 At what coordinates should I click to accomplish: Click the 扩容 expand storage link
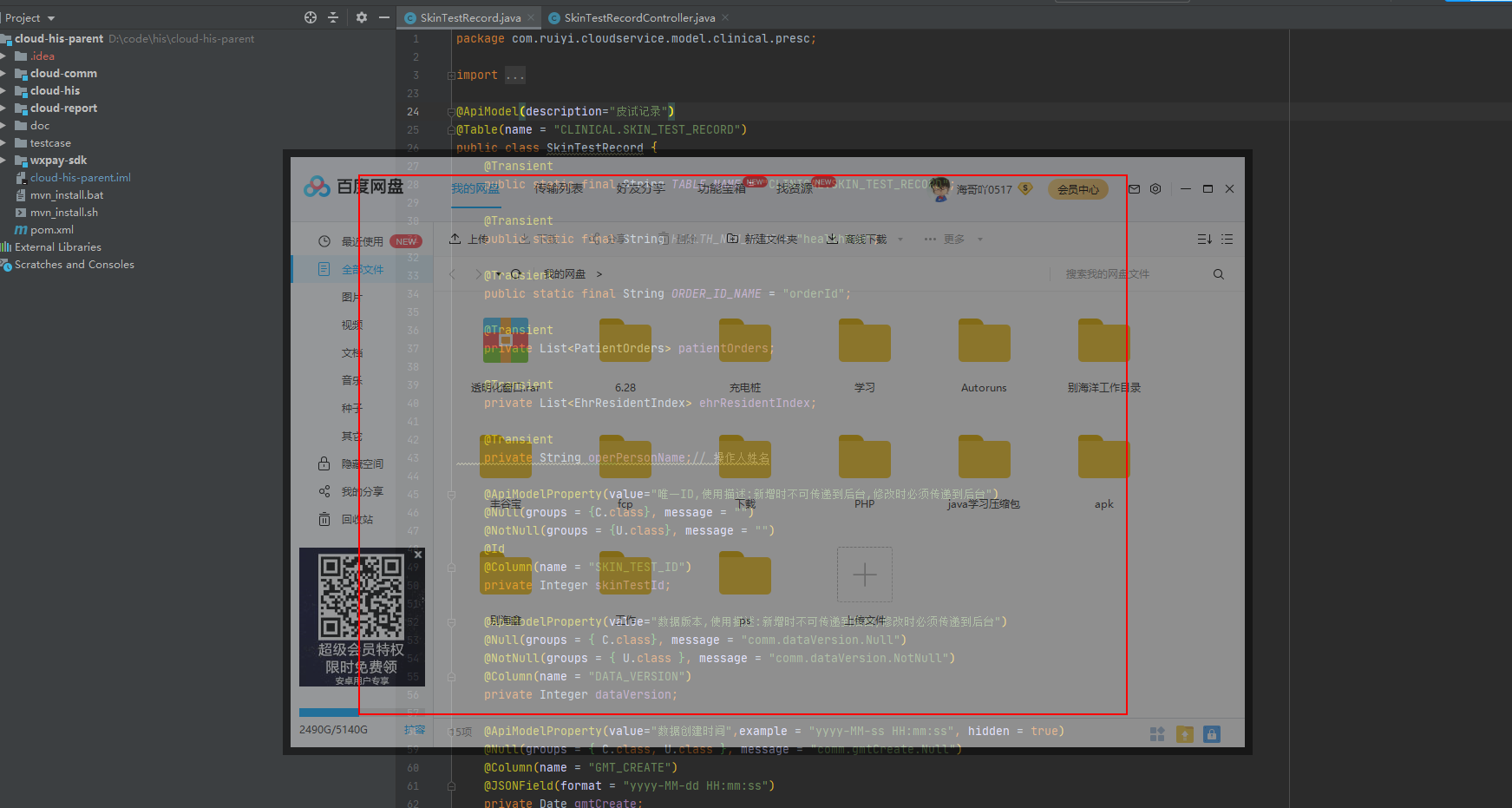point(414,730)
